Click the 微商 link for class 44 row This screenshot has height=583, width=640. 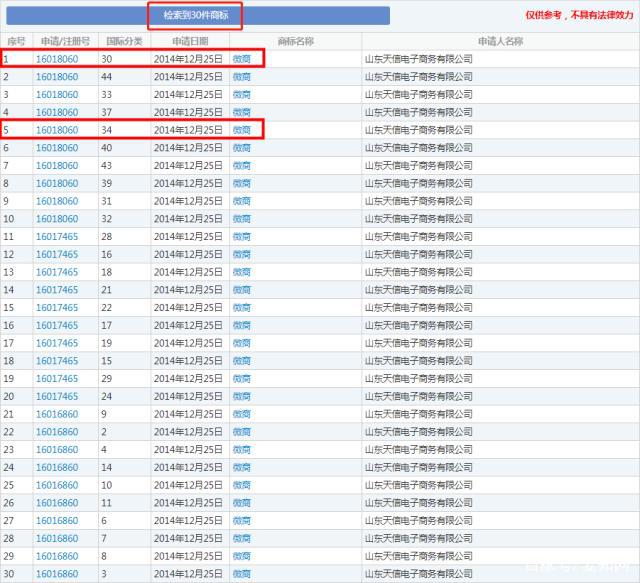pos(242,76)
